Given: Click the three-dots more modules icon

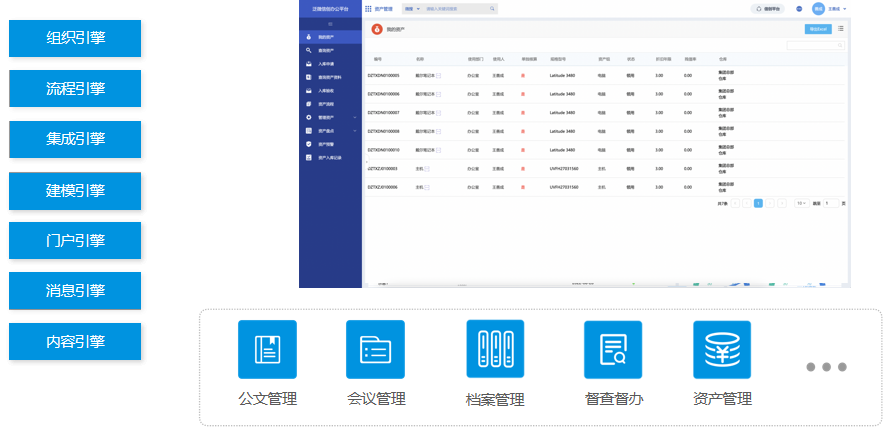Looking at the screenshot, I should pos(826,367).
